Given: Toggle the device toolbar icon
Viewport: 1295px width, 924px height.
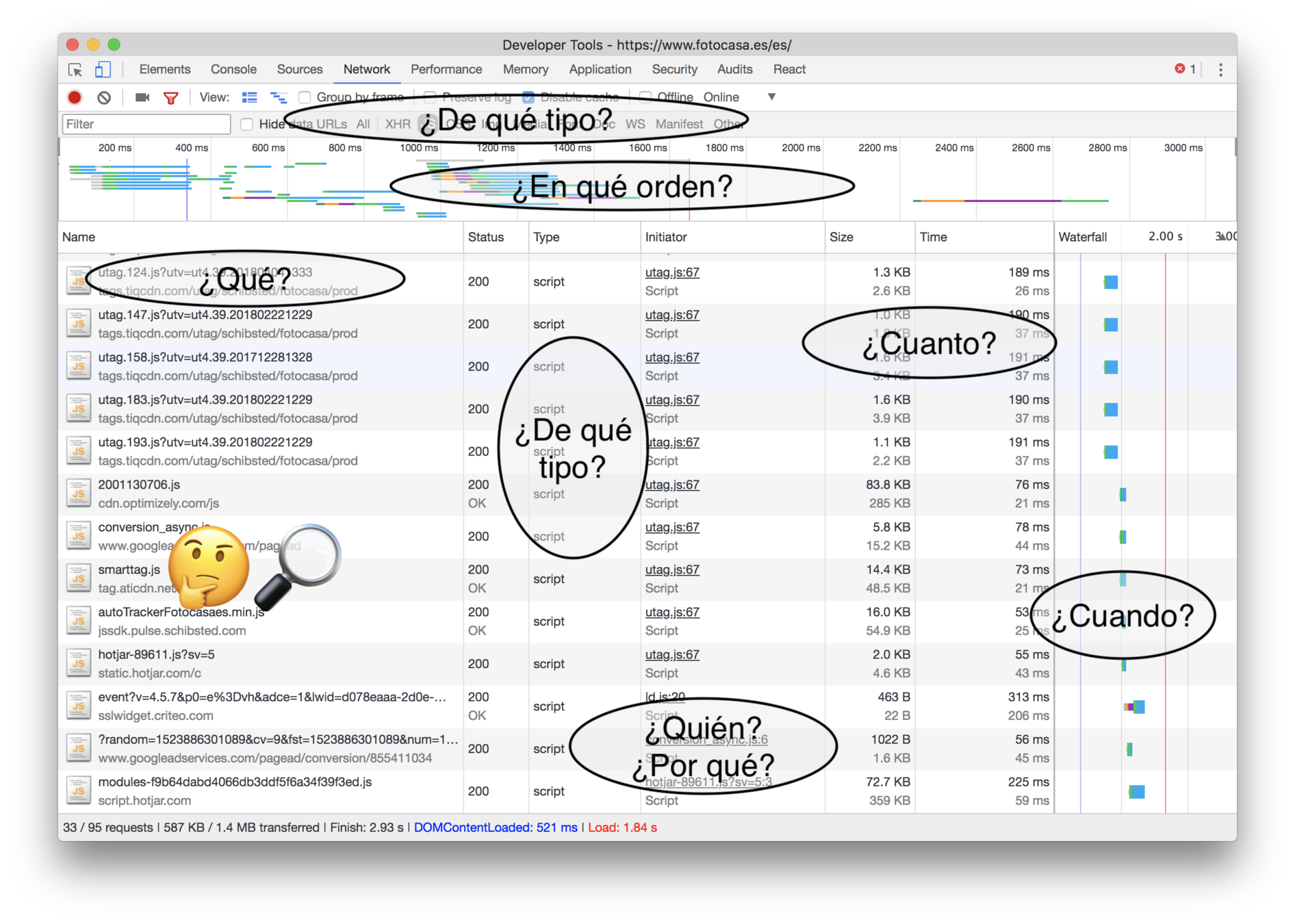Looking at the screenshot, I should (x=103, y=70).
